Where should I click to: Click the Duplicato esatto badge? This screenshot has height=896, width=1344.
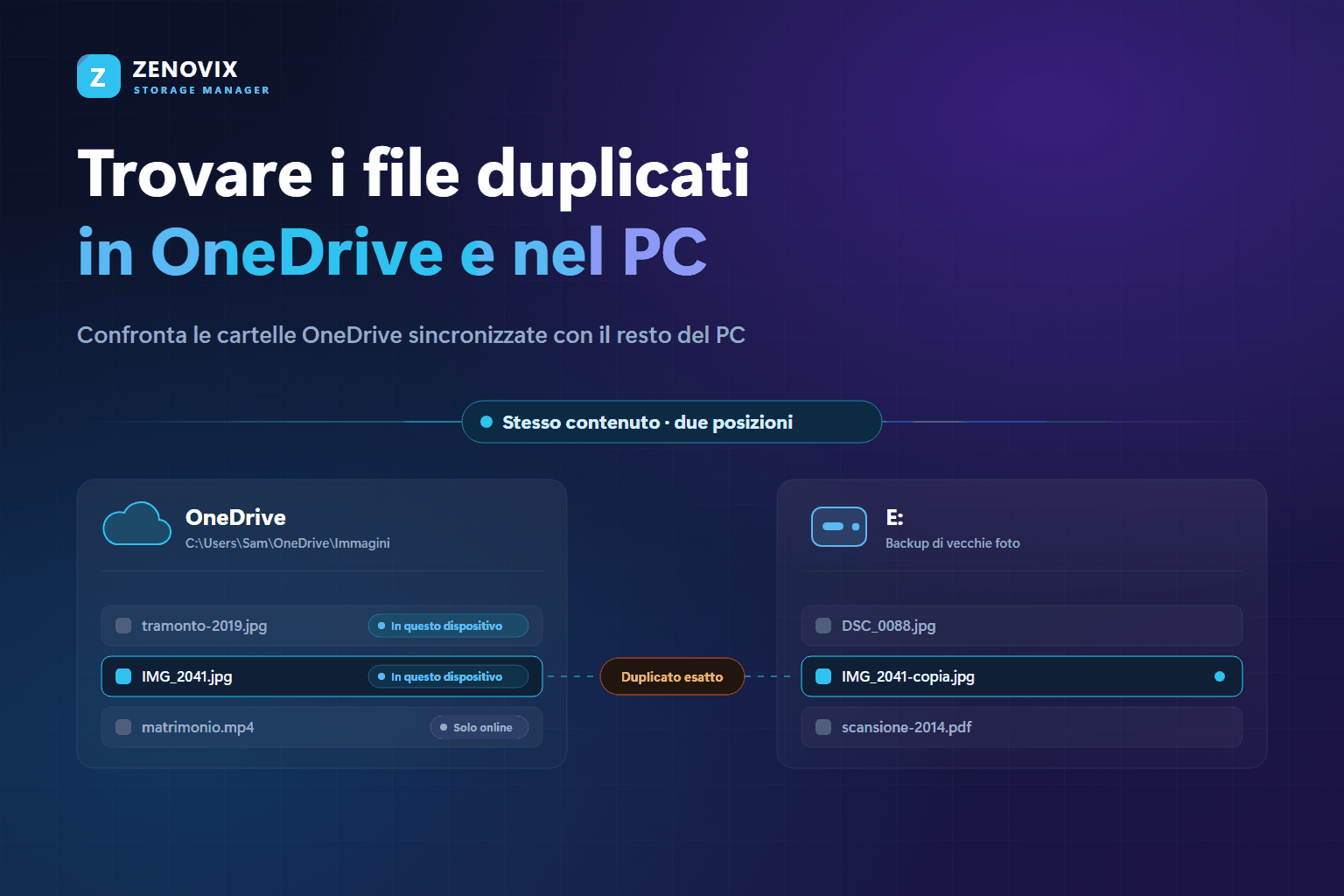[x=672, y=676]
